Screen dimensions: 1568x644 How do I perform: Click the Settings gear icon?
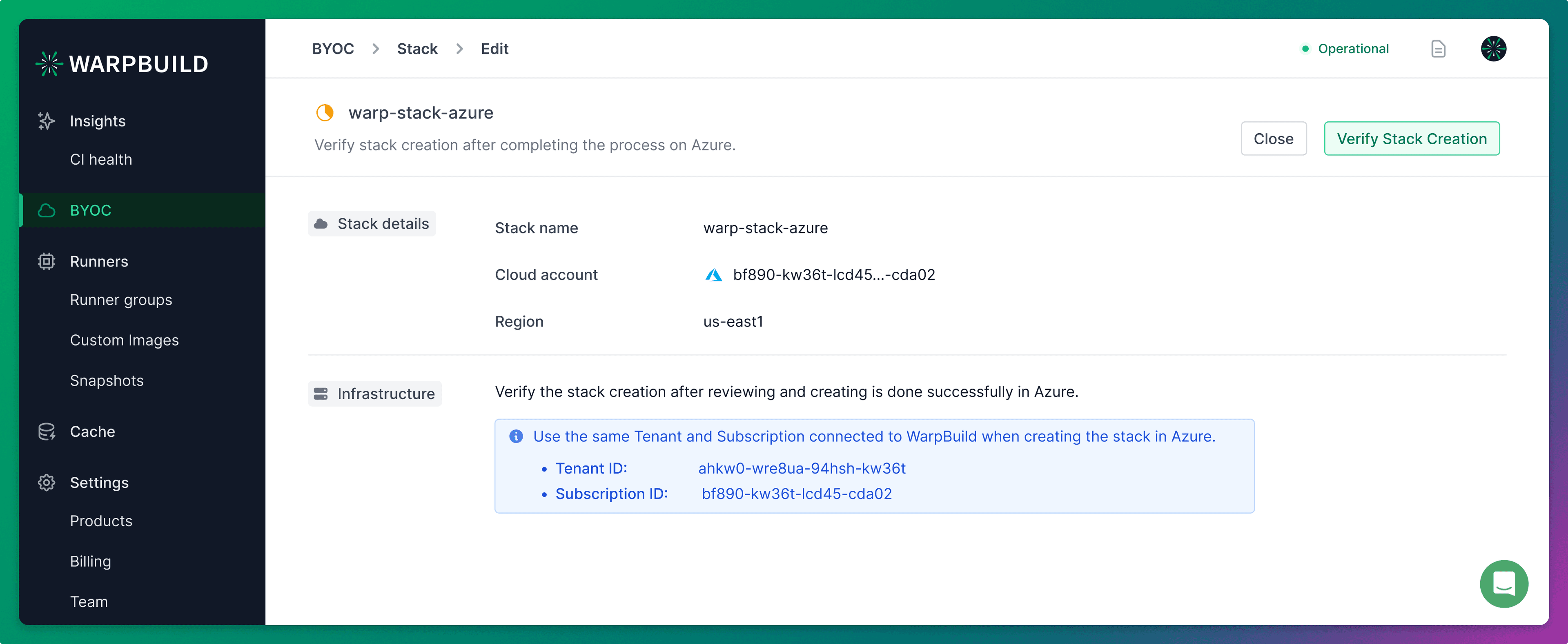coord(46,482)
